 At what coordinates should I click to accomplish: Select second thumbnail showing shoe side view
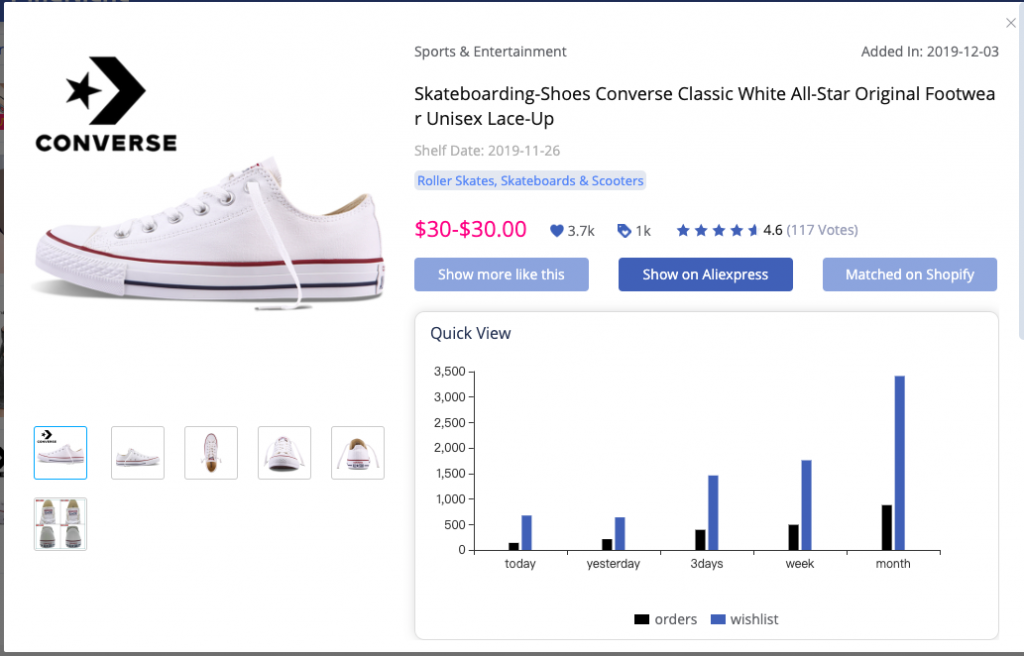(138, 453)
